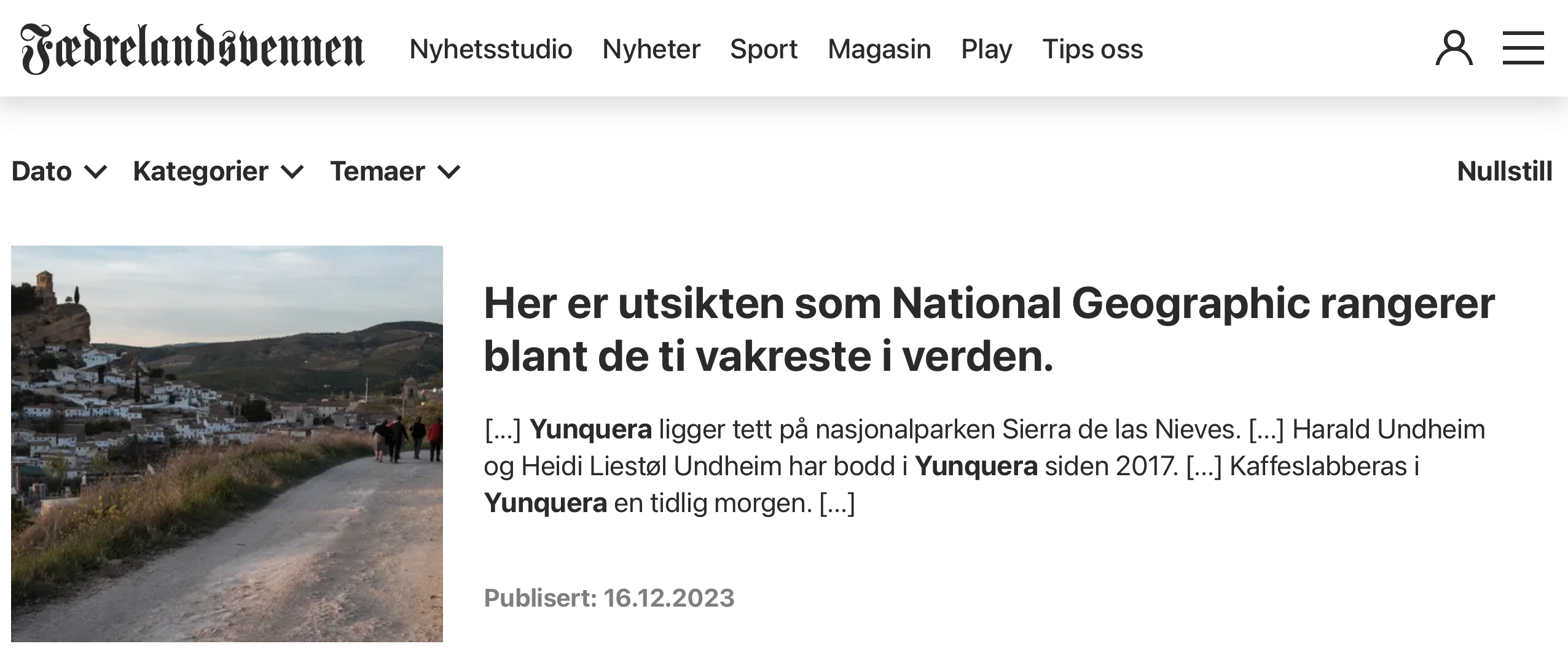Go to the Sport section
1568x668 pixels.
pyautogui.click(x=764, y=49)
